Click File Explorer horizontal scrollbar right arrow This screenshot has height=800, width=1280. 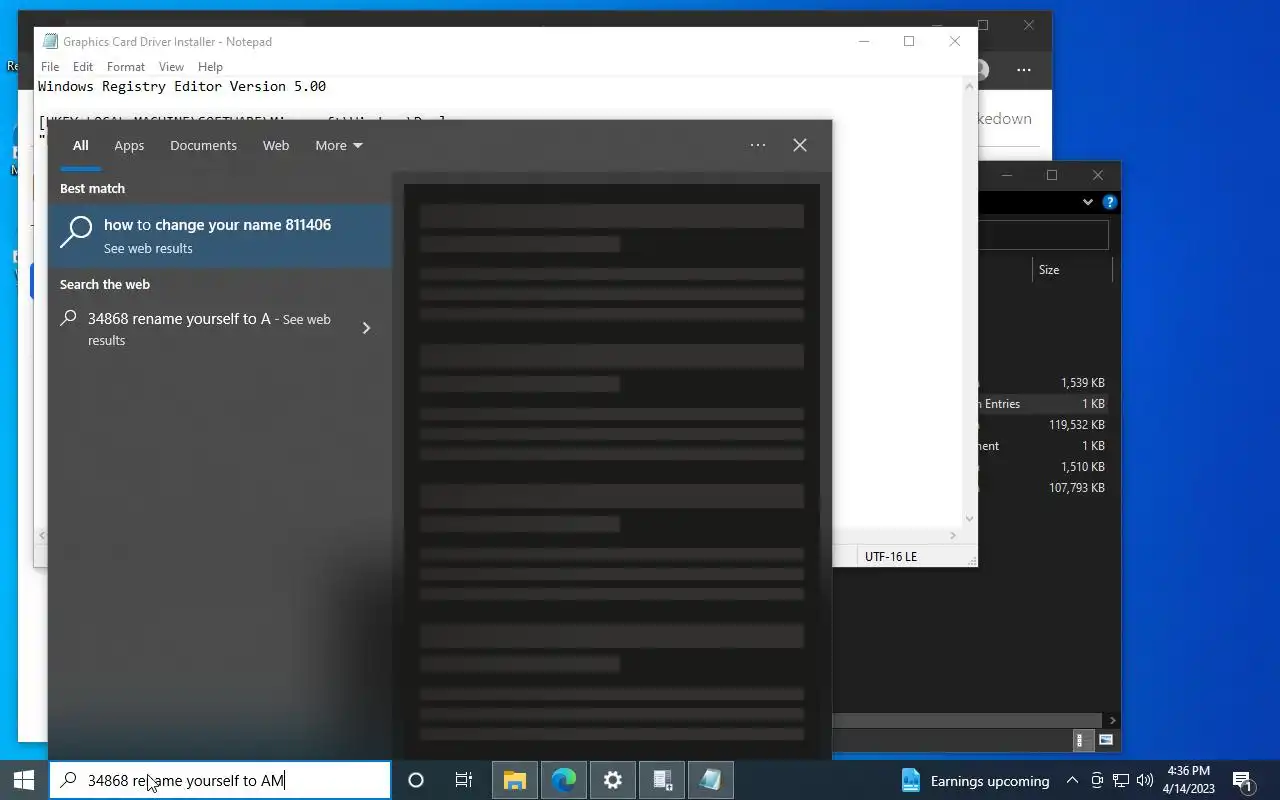pos(1112,720)
